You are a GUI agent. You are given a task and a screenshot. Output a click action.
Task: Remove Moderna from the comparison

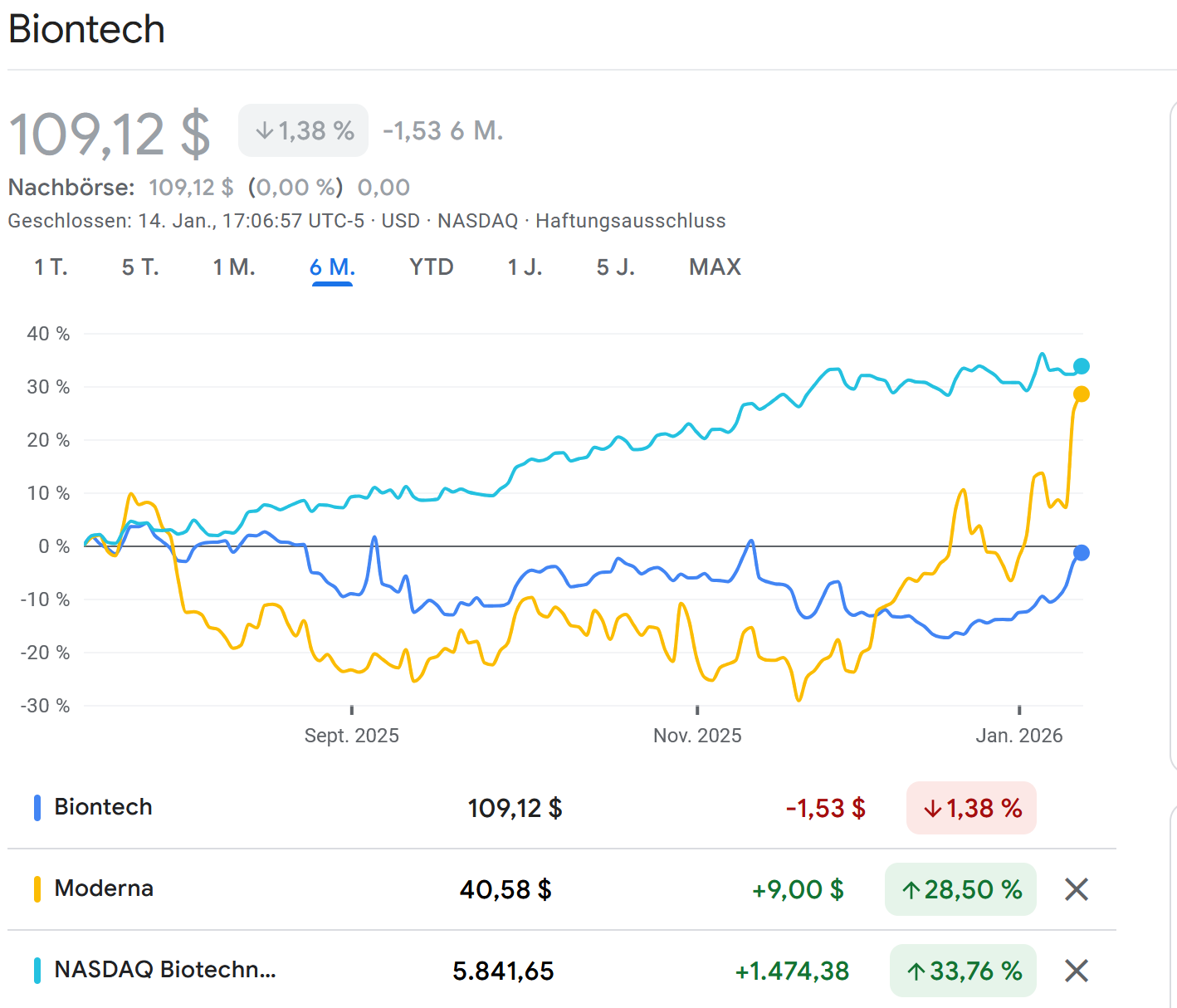click(x=1076, y=889)
